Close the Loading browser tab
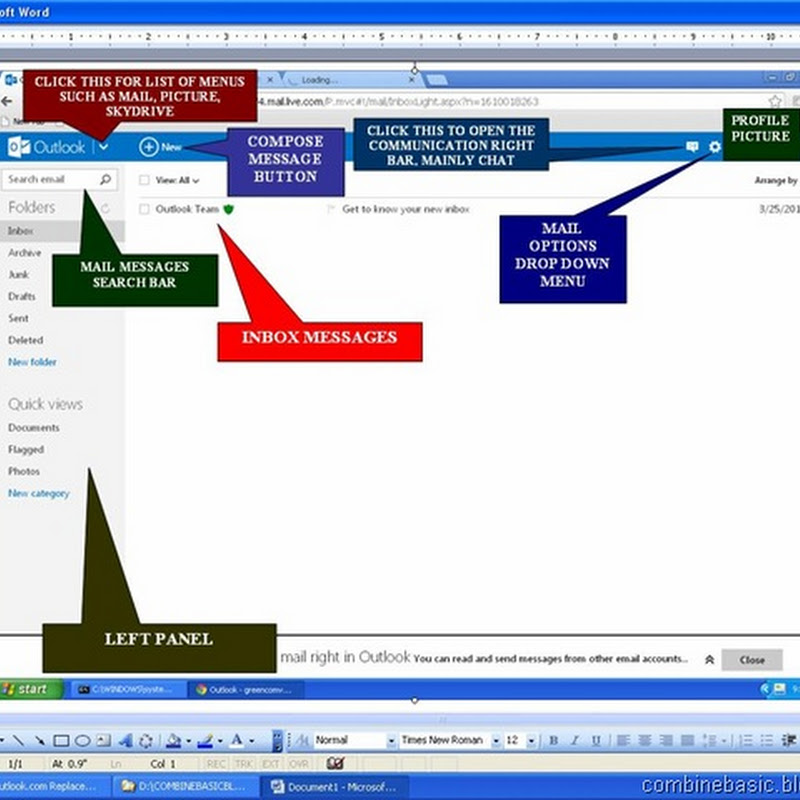The height and width of the screenshot is (800, 800). [411, 80]
